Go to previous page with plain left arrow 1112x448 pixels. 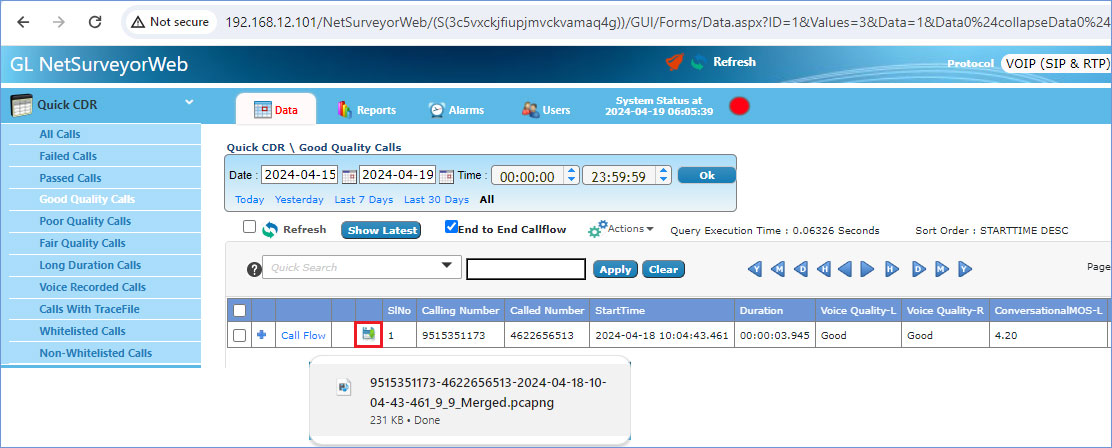click(845, 269)
